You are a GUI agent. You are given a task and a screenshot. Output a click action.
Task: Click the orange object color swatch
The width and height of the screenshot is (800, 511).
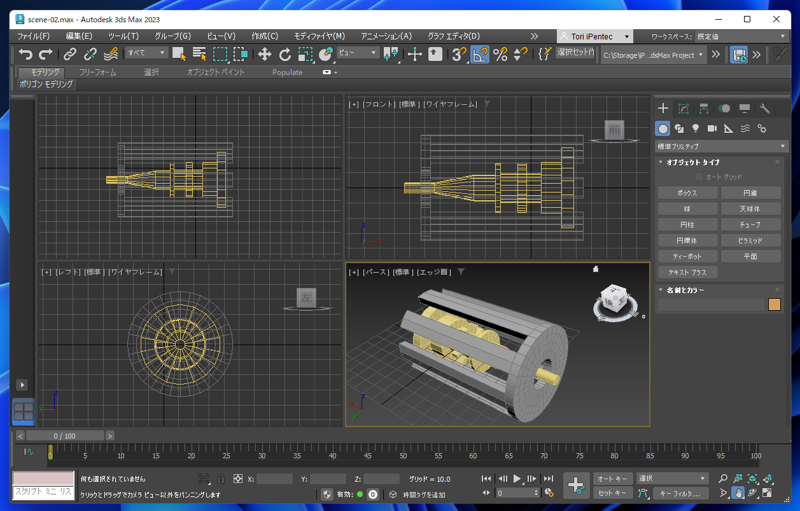click(774, 304)
